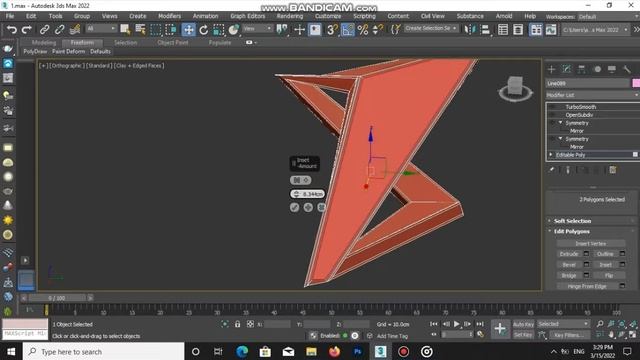Open the Scripting menu
The height and width of the screenshot is (360, 640).
[364, 16]
